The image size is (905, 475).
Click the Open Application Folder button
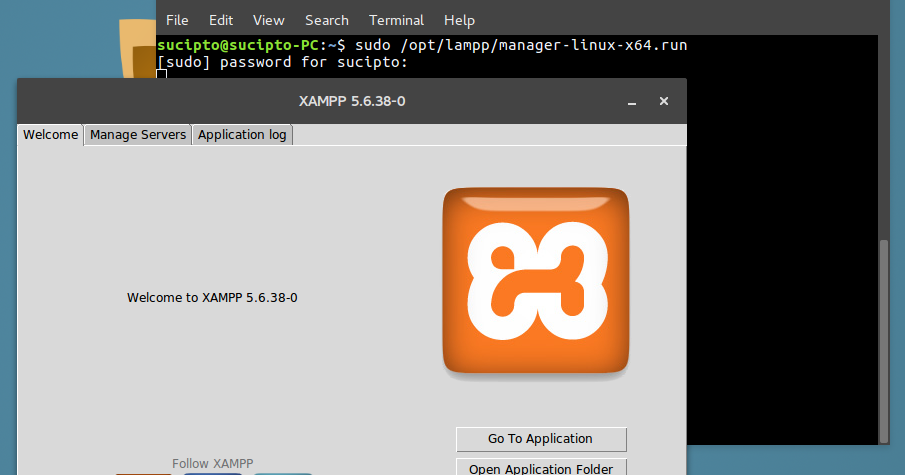click(541, 467)
